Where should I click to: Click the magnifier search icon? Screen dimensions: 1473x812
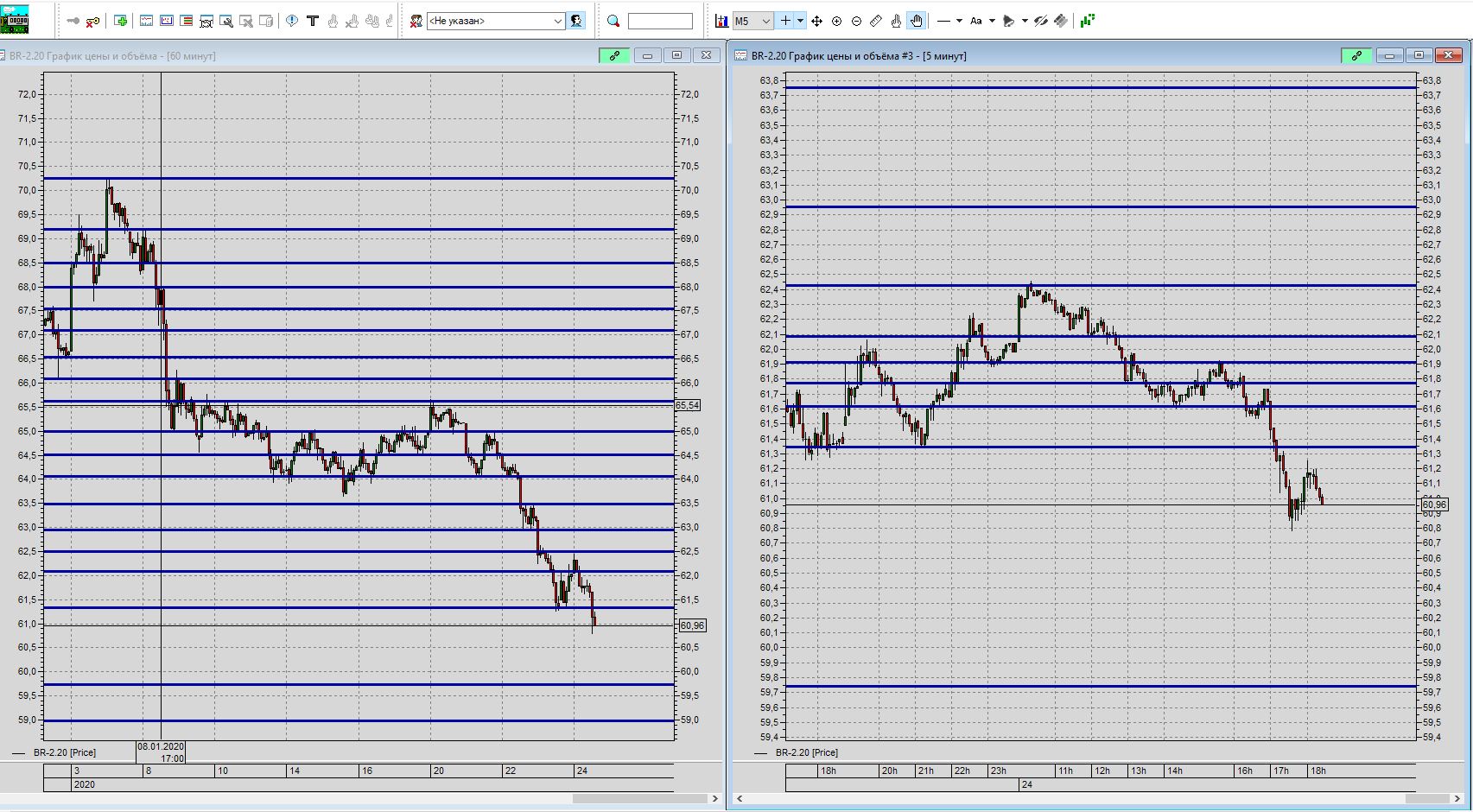pos(613,21)
